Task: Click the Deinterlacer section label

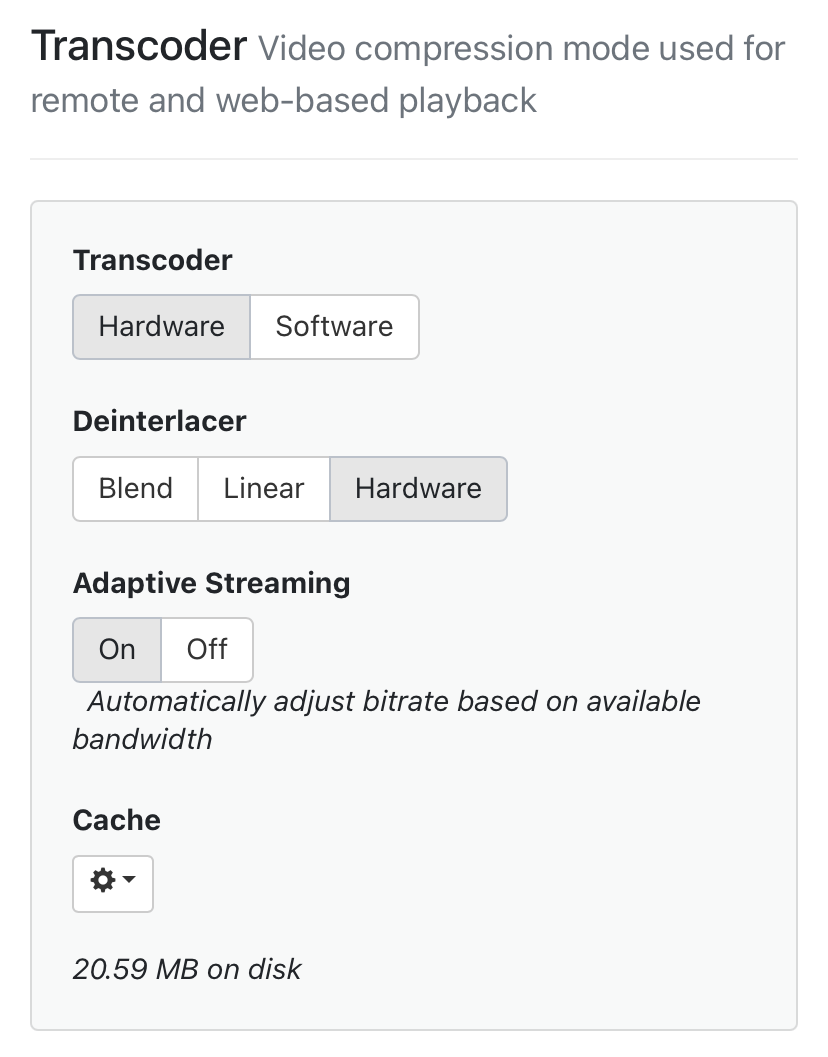Action: pyautogui.click(x=159, y=421)
